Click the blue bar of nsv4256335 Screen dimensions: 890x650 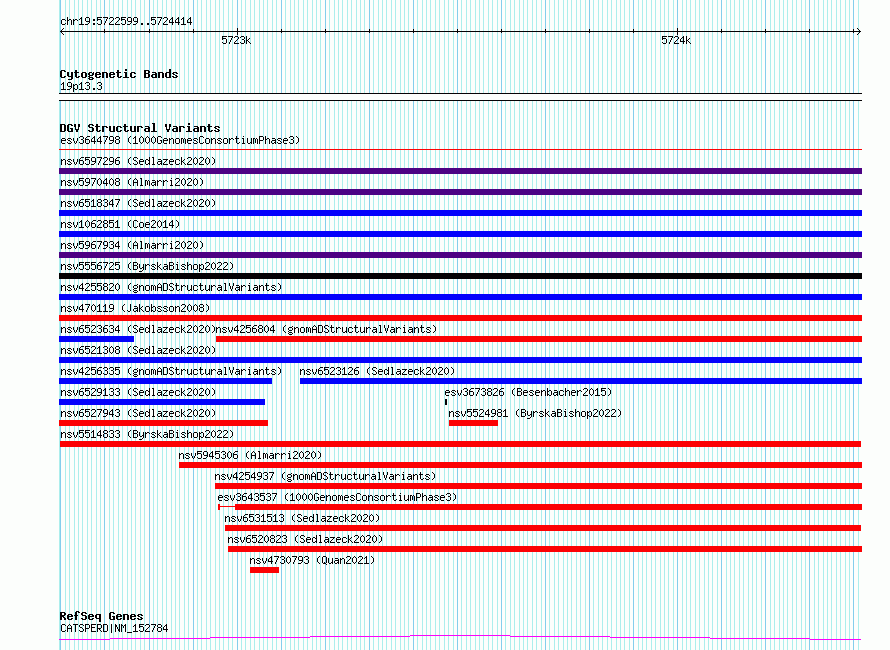point(165,381)
